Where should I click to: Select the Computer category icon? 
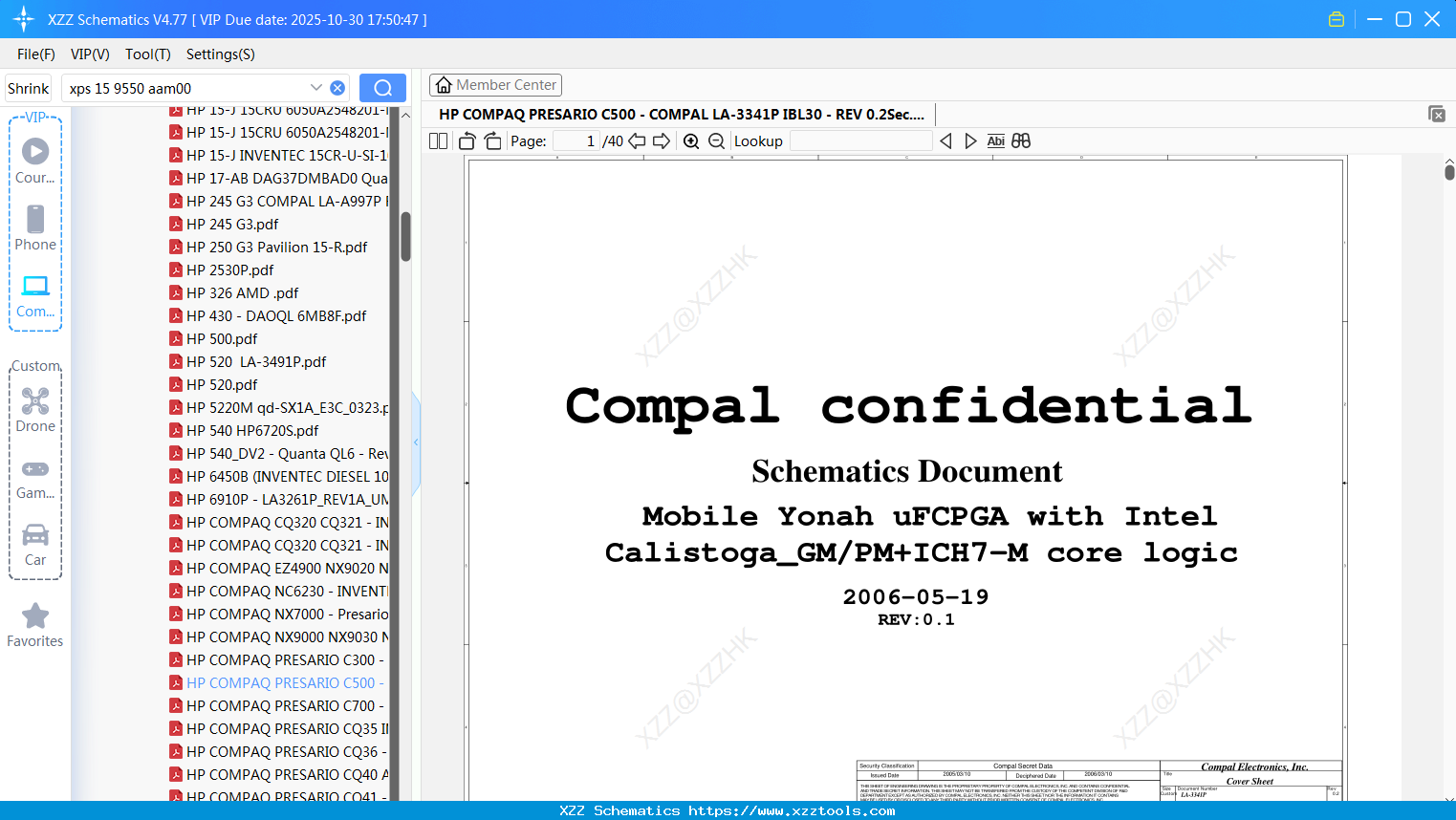pos(35,295)
